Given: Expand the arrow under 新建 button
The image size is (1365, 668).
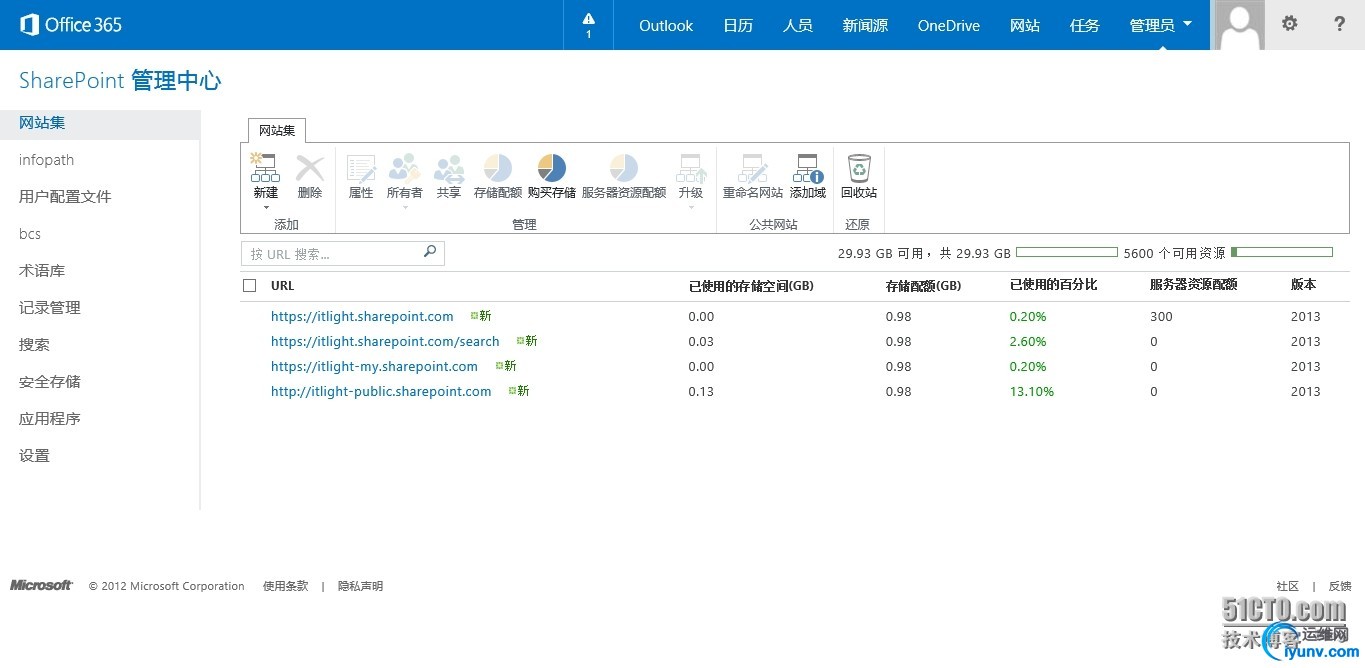Looking at the screenshot, I should pyautogui.click(x=266, y=207).
